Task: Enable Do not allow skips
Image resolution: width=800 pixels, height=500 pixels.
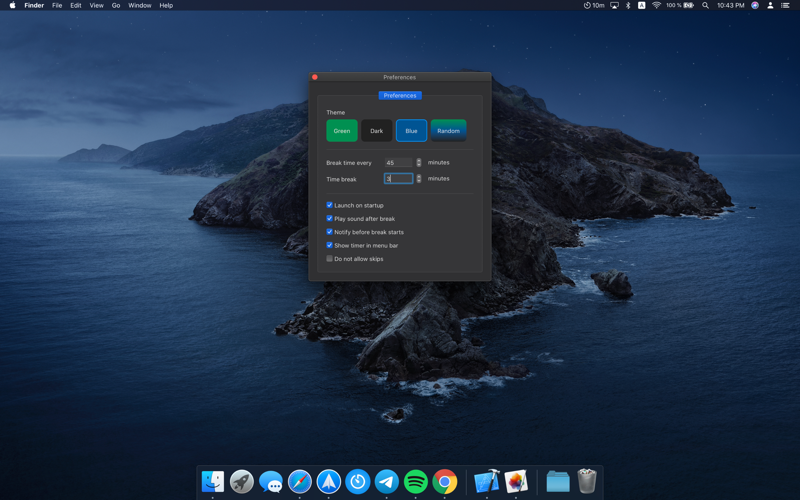Action: click(329, 259)
